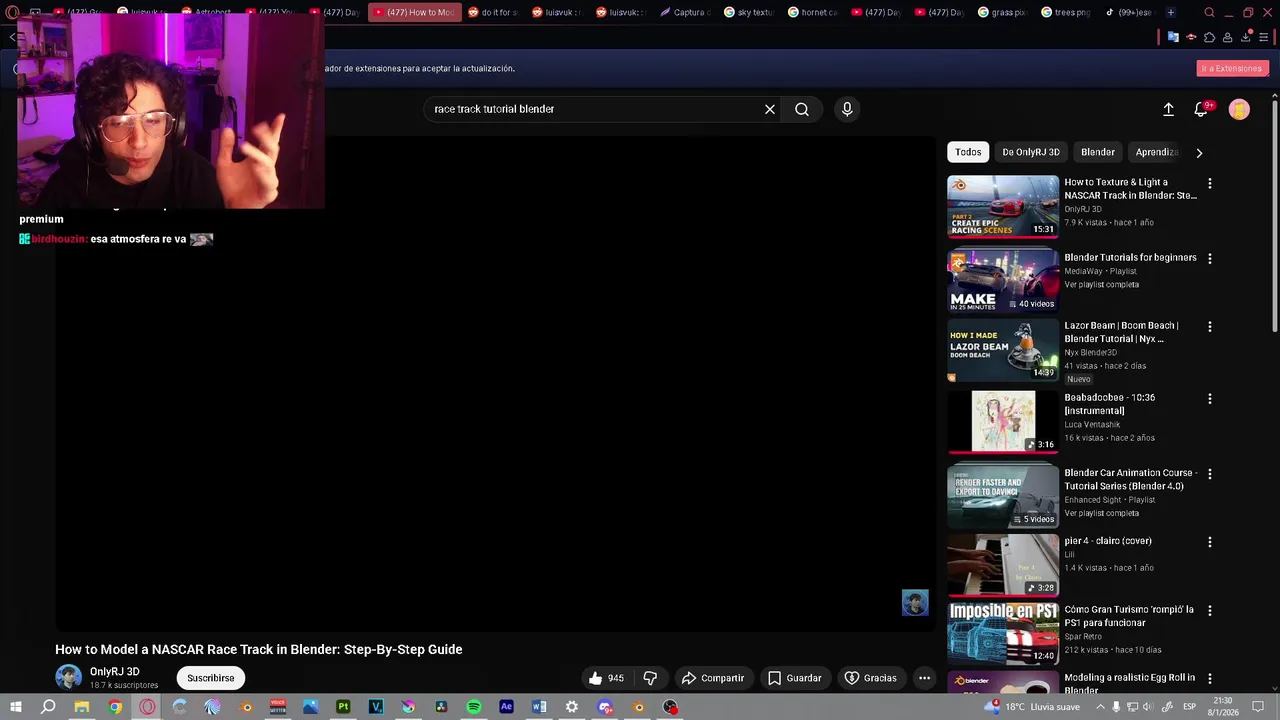Open a new browser tab with plus
Image resolution: width=1280 pixels, height=720 pixels.
(1171, 12)
